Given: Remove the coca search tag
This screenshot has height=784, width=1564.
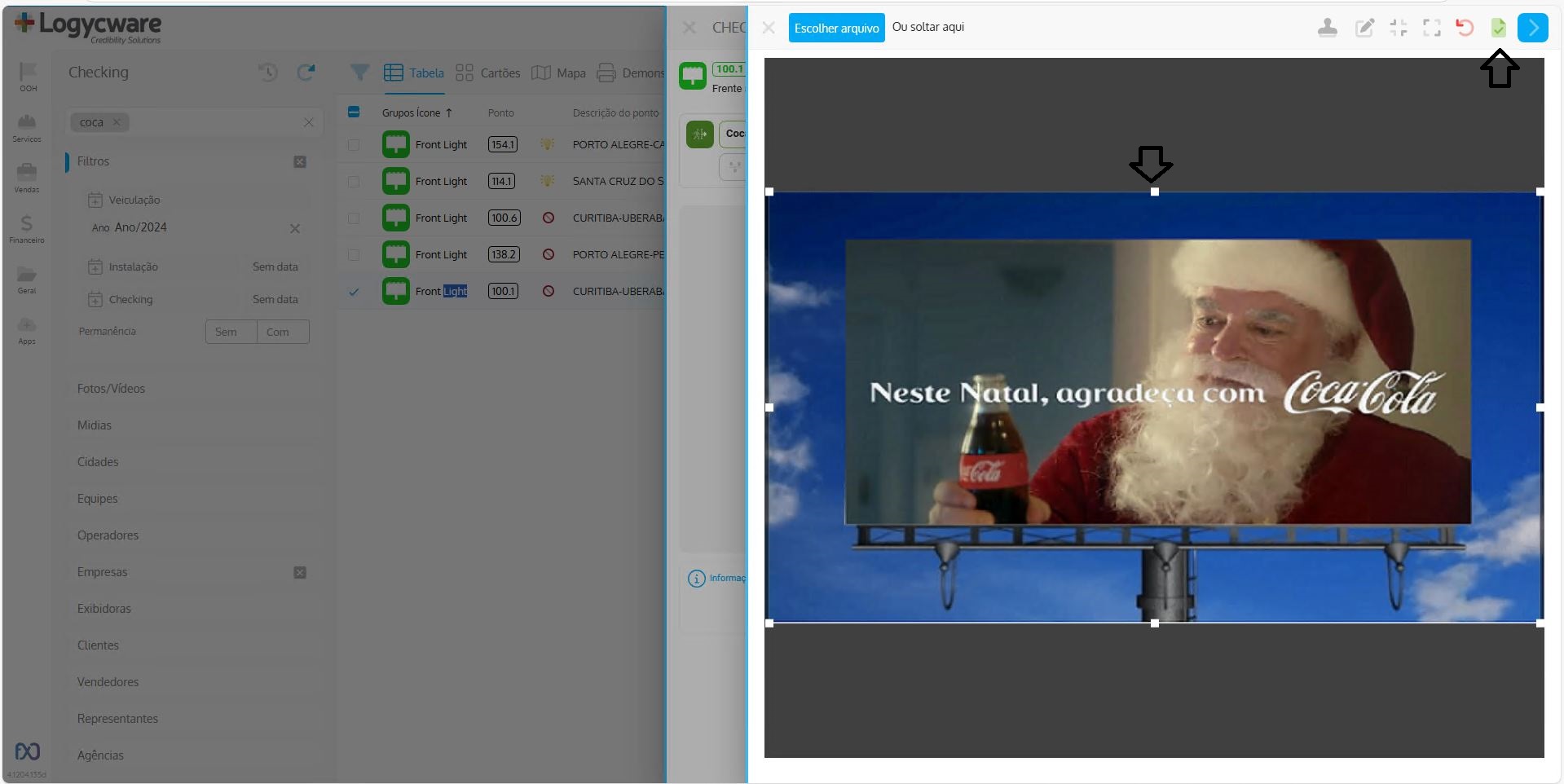Looking at the screenshot, I should (x=117, y=122).
